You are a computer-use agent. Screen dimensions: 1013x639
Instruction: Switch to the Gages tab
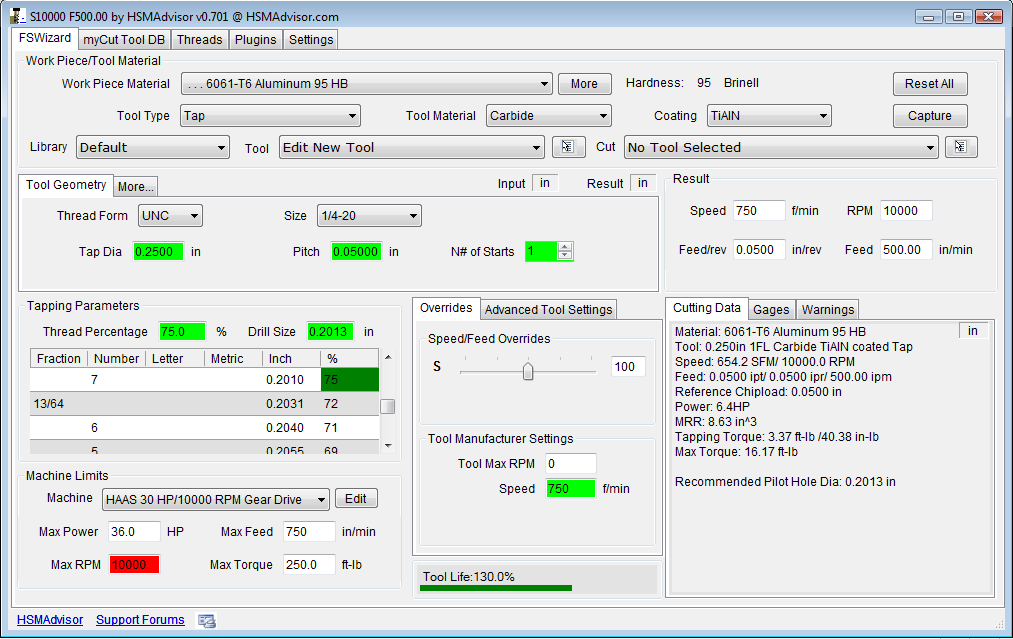[770, 310]
